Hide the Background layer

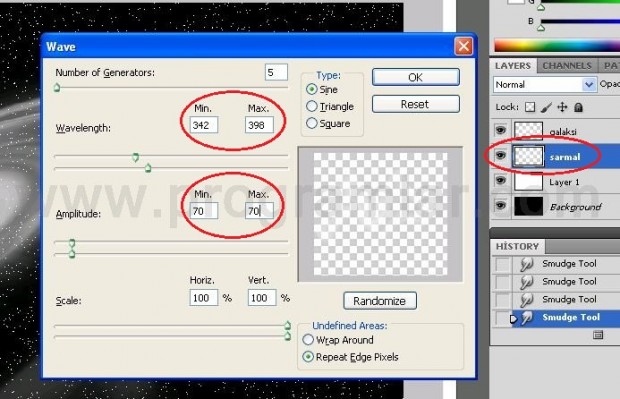coord(501,206)
